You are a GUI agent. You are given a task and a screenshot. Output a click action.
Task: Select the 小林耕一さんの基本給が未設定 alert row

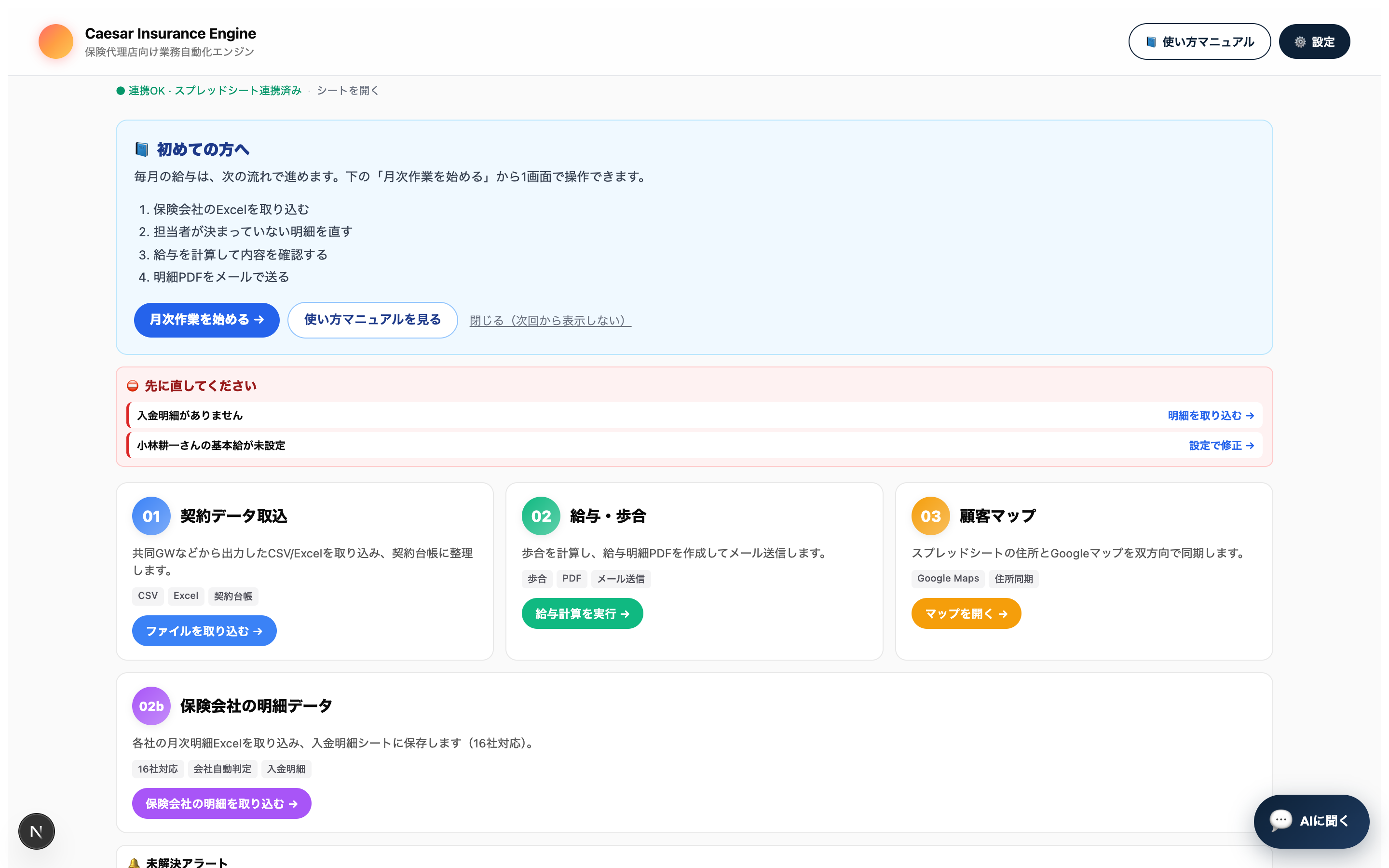[x=694, y=446]
